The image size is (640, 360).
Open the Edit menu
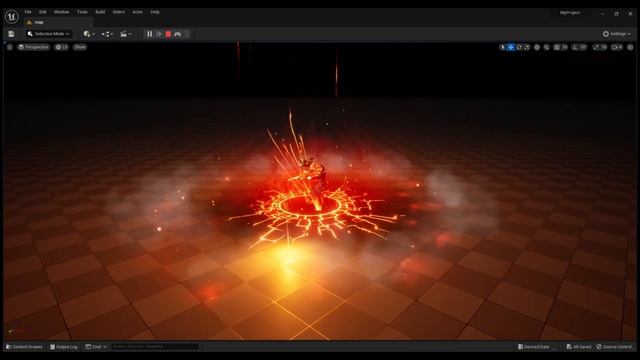point(42,12)
